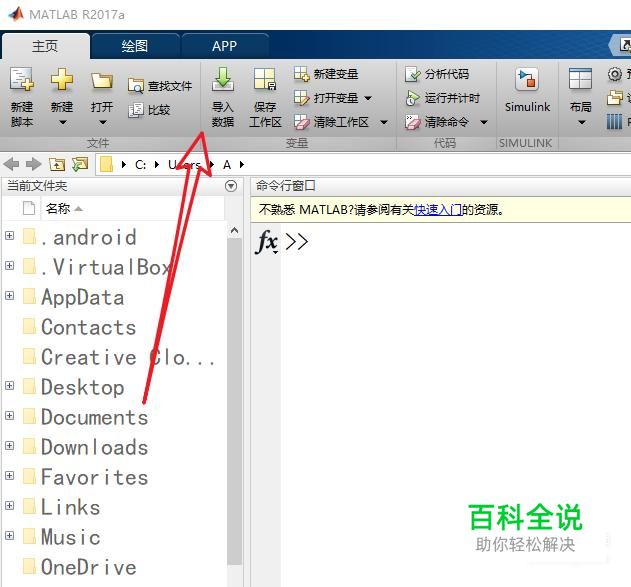
Task: Click the fx function browser icon
Action: (266, 242)
